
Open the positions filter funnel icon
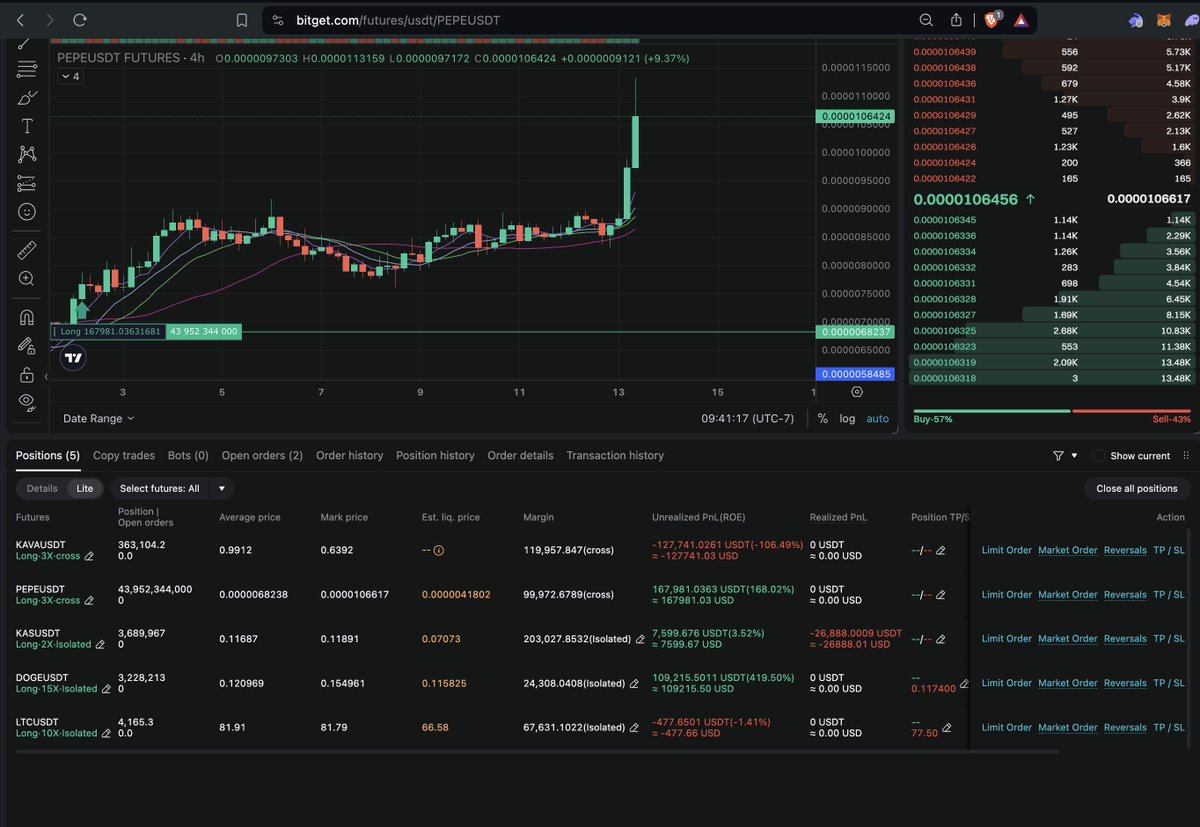(x=1058, y=456)
